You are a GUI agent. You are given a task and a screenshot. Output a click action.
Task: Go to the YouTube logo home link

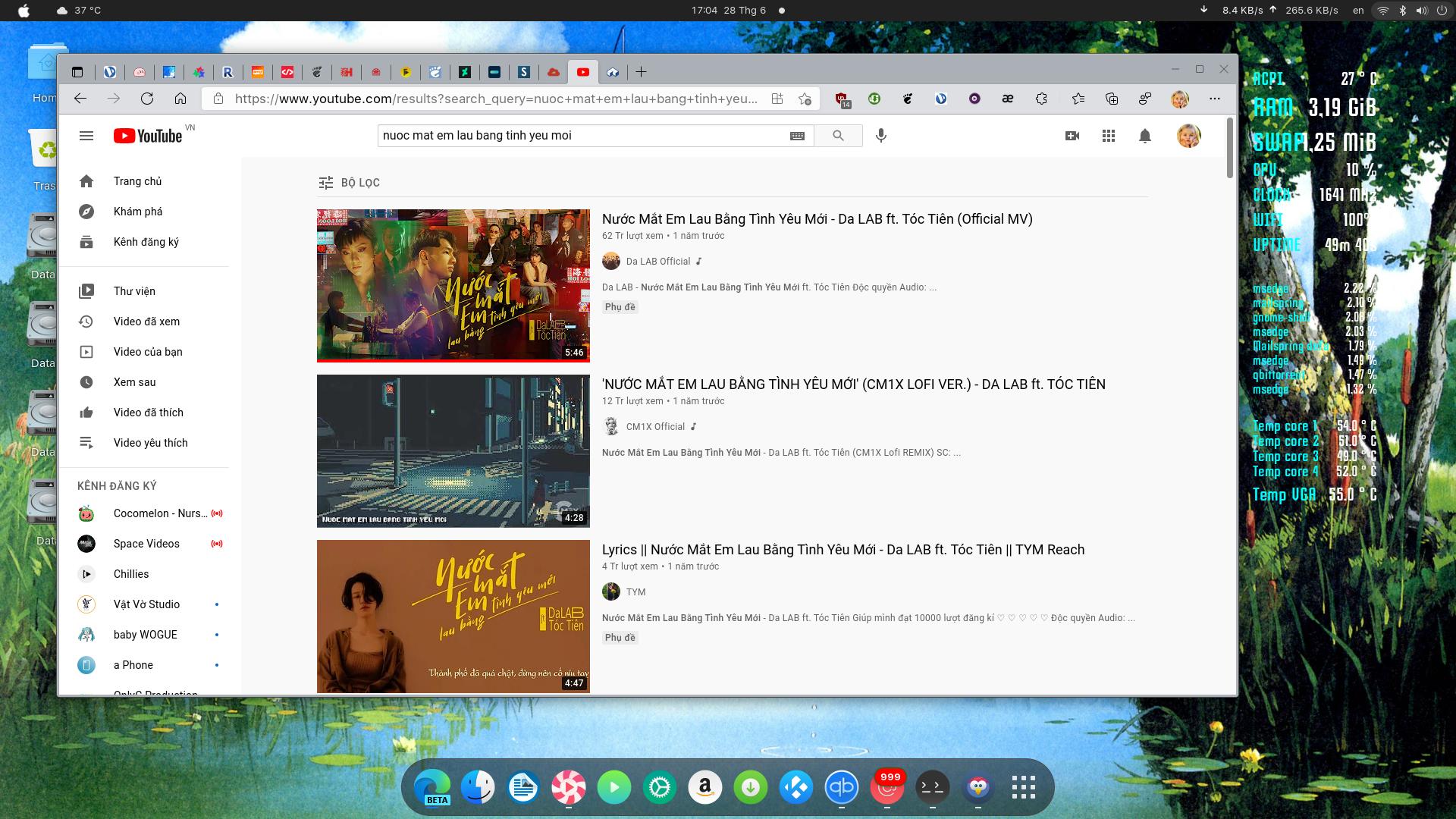pos(148,136)
